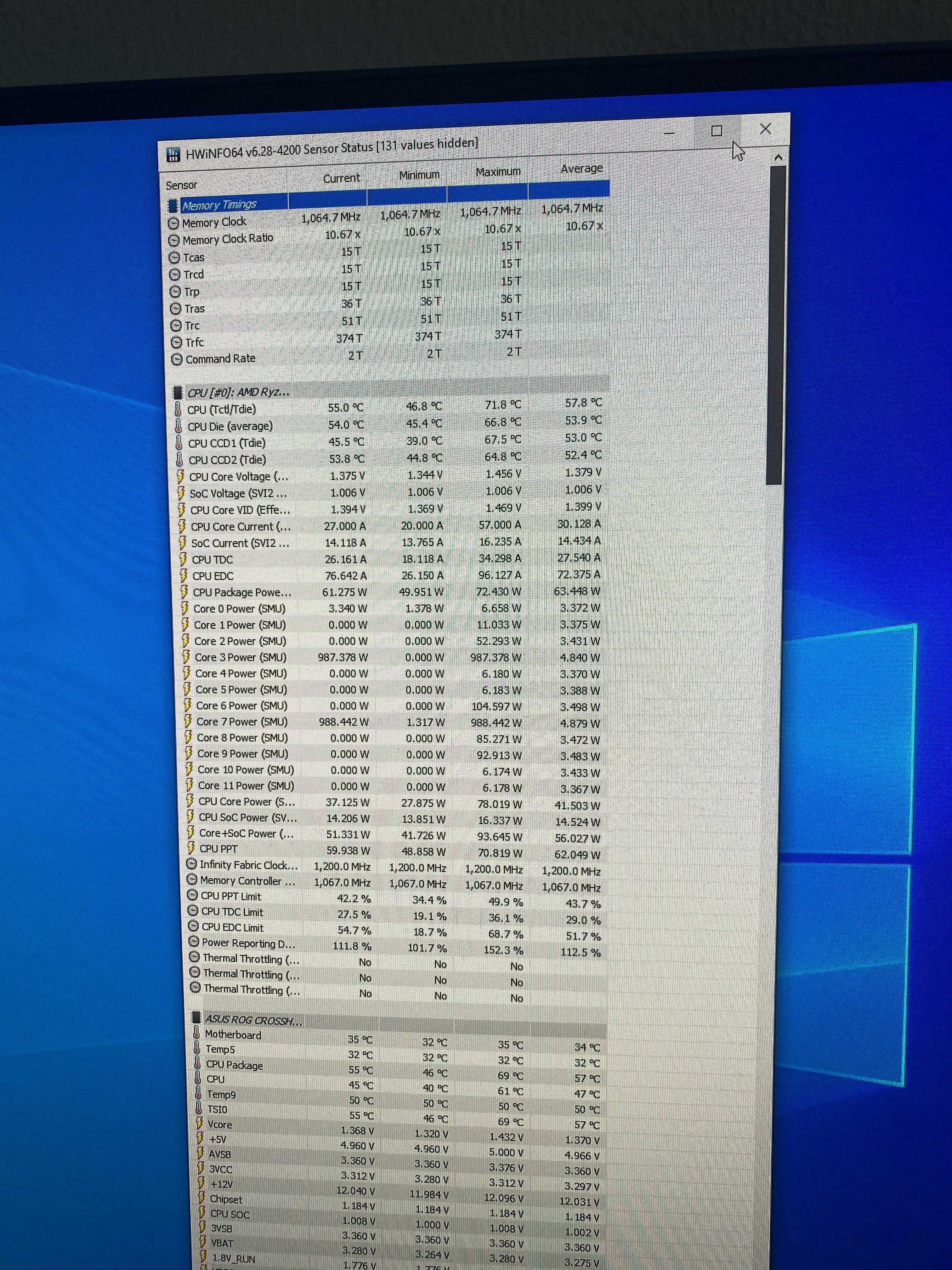Viewport: 952px width, 1270px height.
Task: Click the Memory Timings chip icon
Action: pos(173,206)
